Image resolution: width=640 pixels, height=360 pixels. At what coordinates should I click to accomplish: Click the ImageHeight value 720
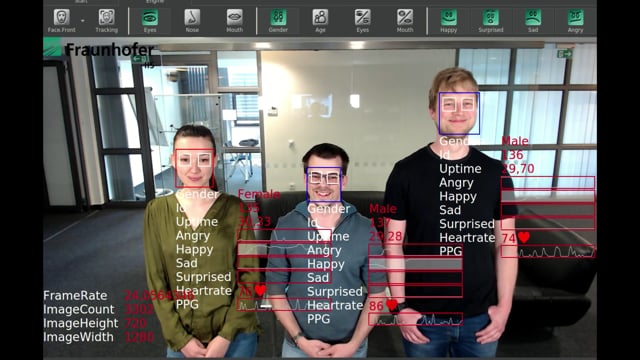pyautogui.click(x=136, y=323)
